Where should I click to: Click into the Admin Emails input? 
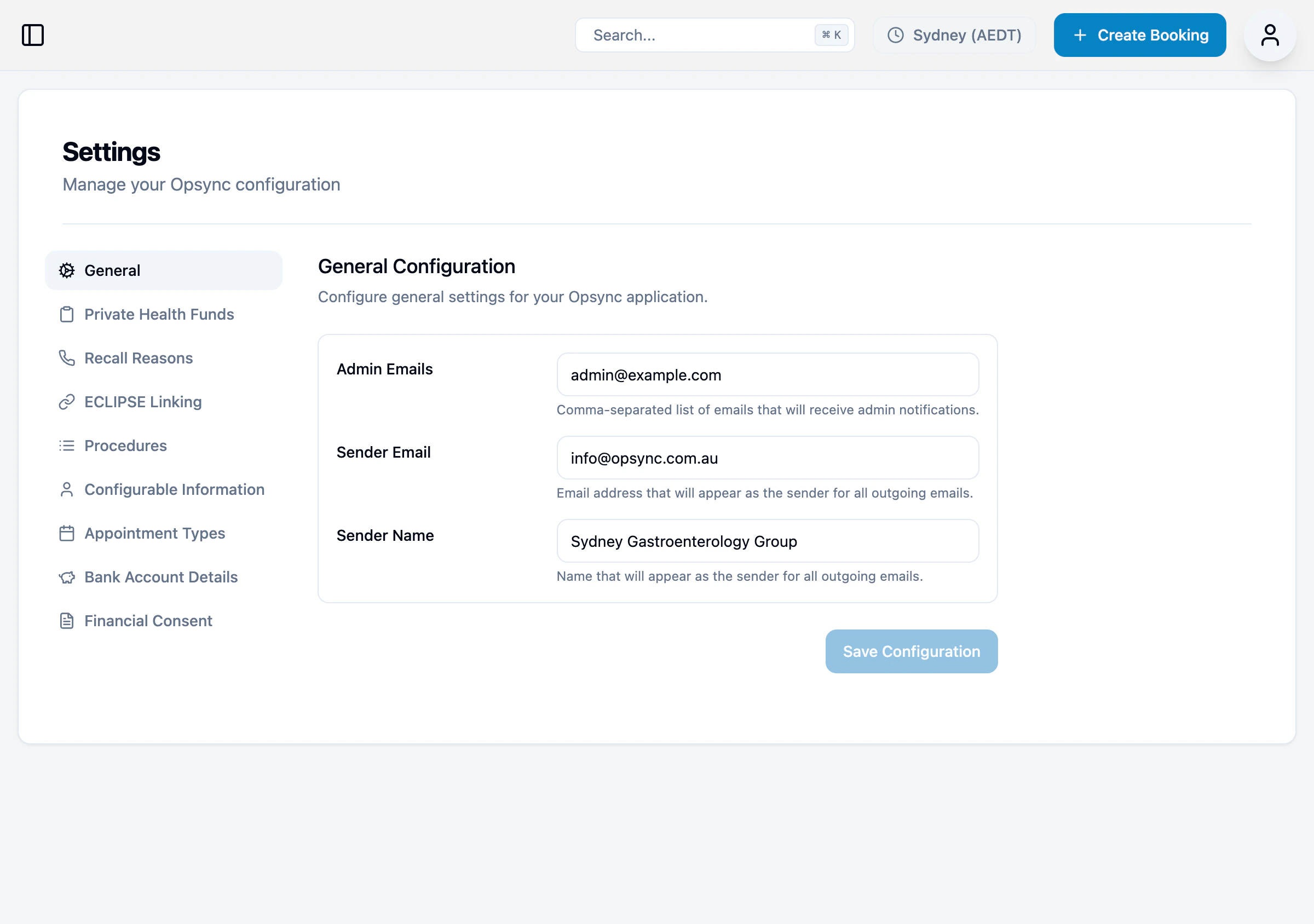point(767,375)
